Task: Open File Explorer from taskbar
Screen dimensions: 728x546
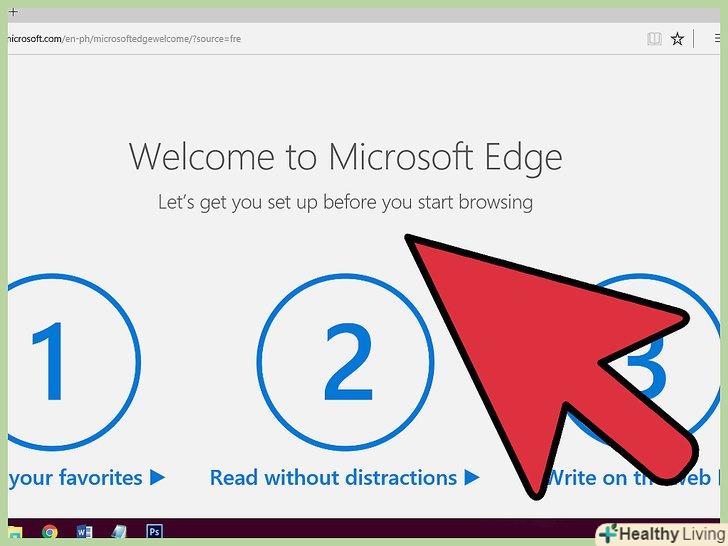Action: pos(15,532)
